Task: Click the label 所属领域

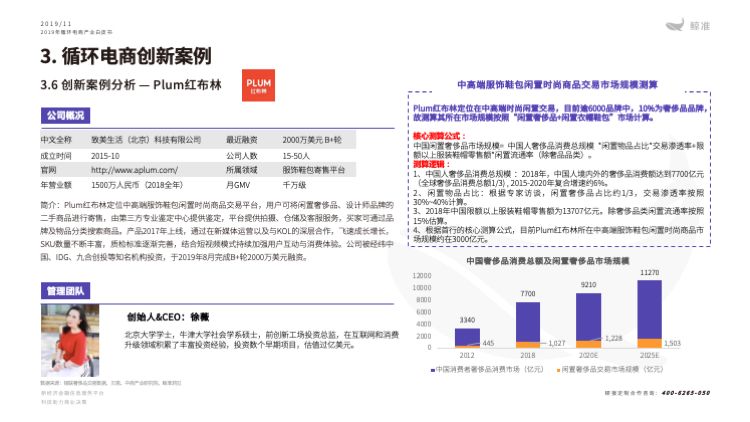Action: click(242, 170)
